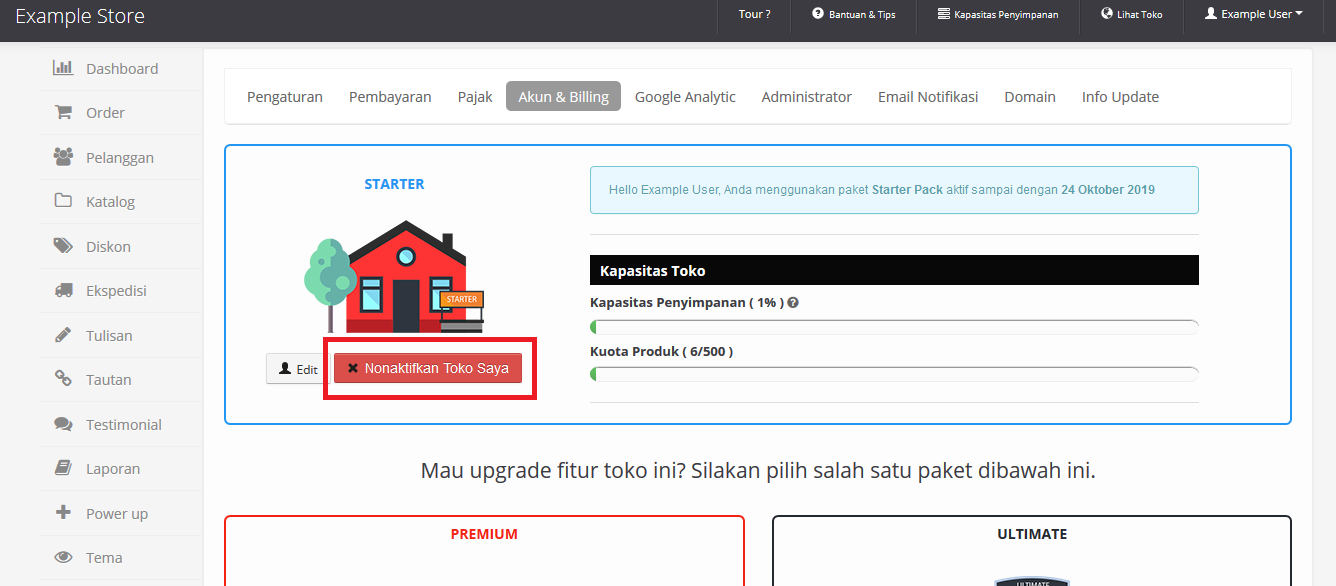This screenshot has width=1336, height=586.
Task: Click the Diskon tags icon
Action: point(63,246)
